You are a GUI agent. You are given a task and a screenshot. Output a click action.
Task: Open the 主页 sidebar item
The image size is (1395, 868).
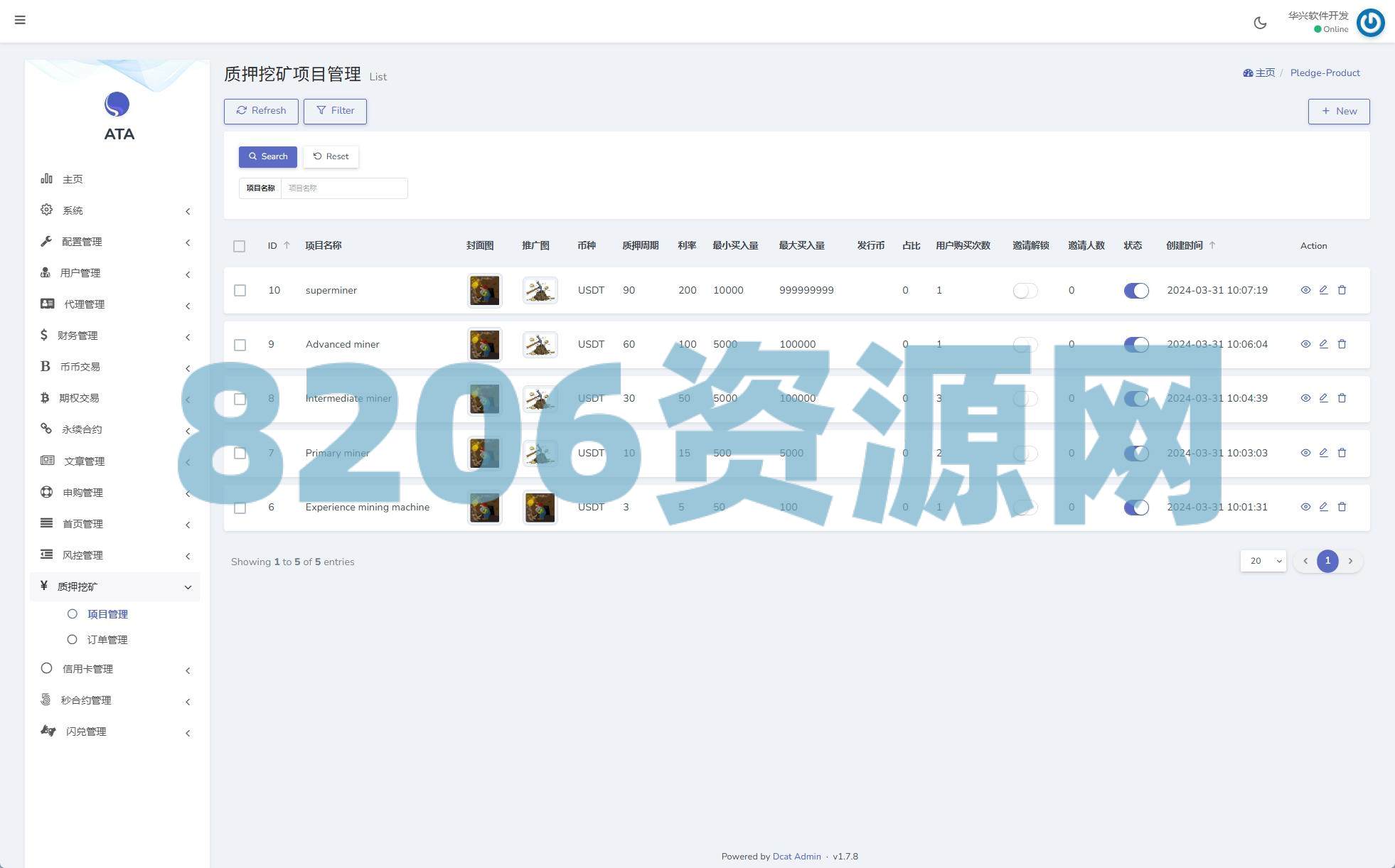(x=72, y=179)
